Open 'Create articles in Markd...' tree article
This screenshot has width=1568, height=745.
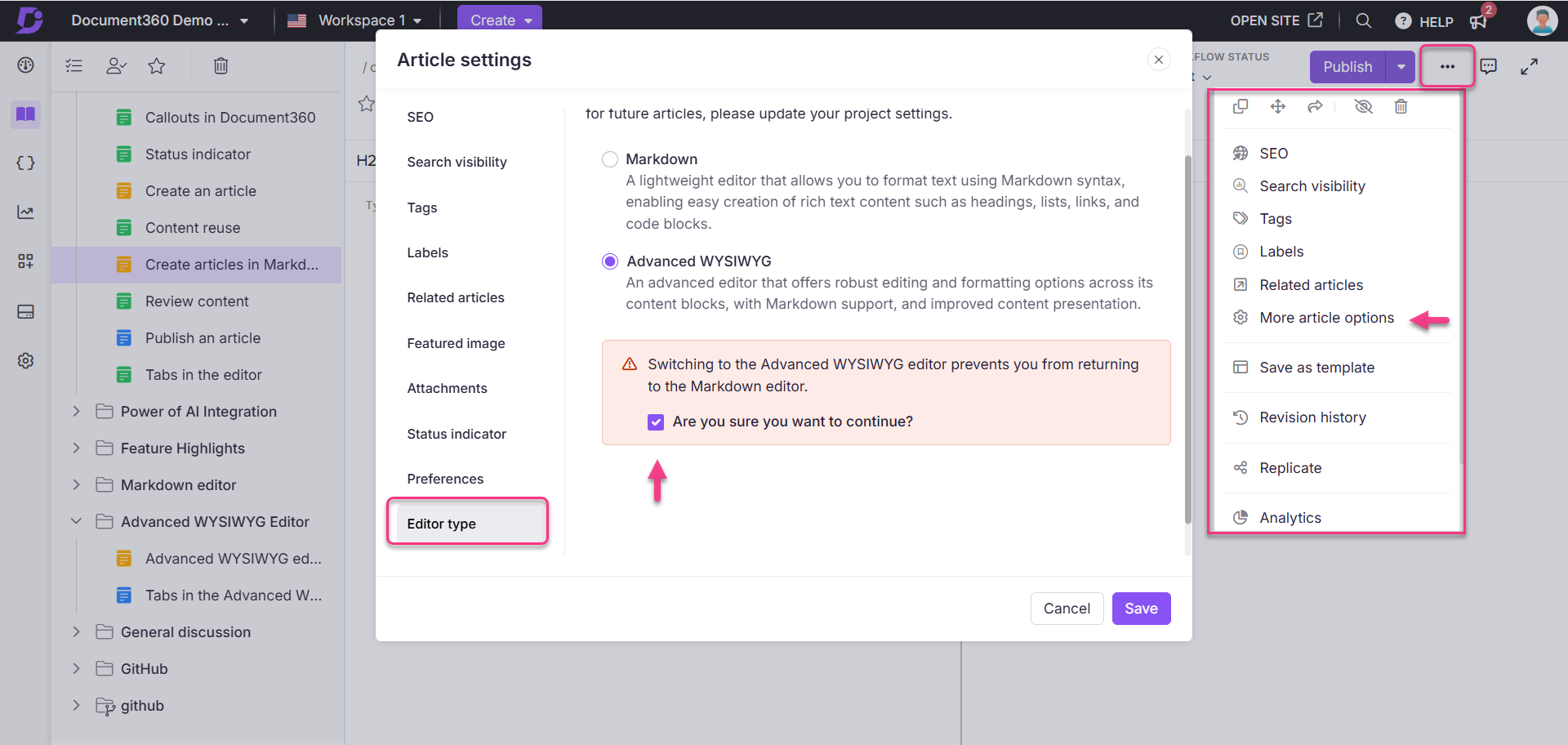click(x=232, y=265)
